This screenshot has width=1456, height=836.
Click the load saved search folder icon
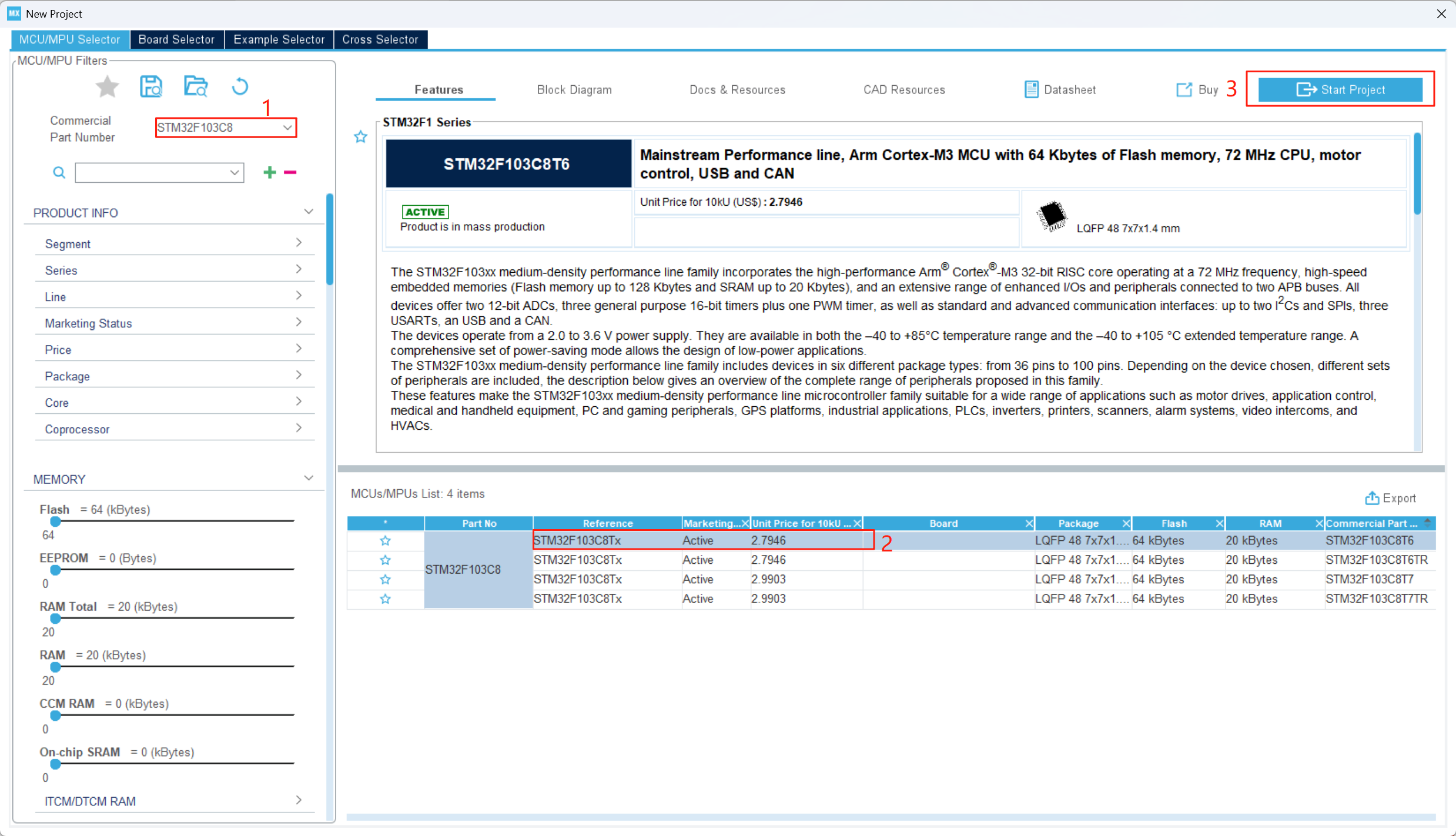click(196, 87)
